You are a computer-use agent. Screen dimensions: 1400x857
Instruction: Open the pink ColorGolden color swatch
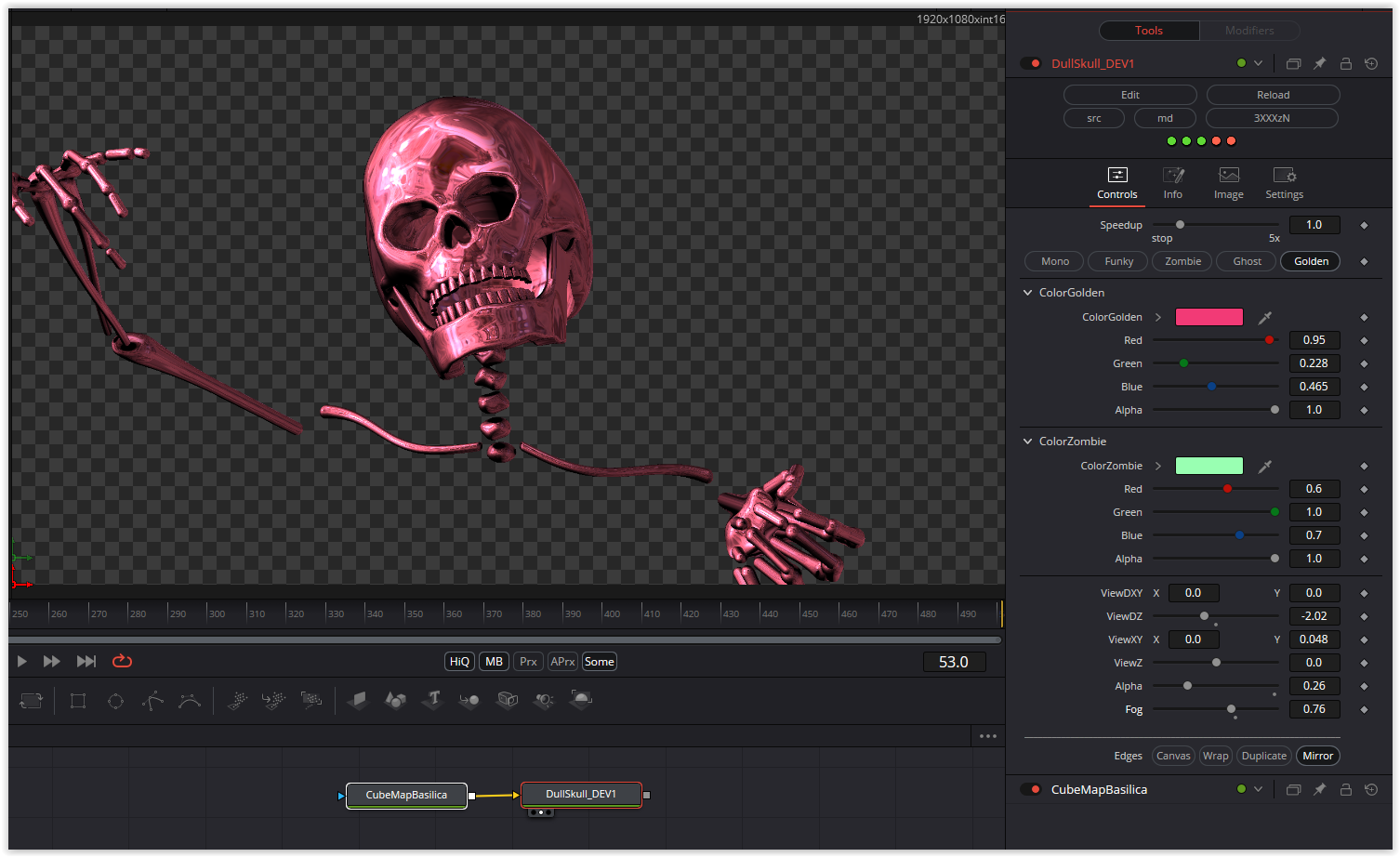click(x=1209, y=317)
